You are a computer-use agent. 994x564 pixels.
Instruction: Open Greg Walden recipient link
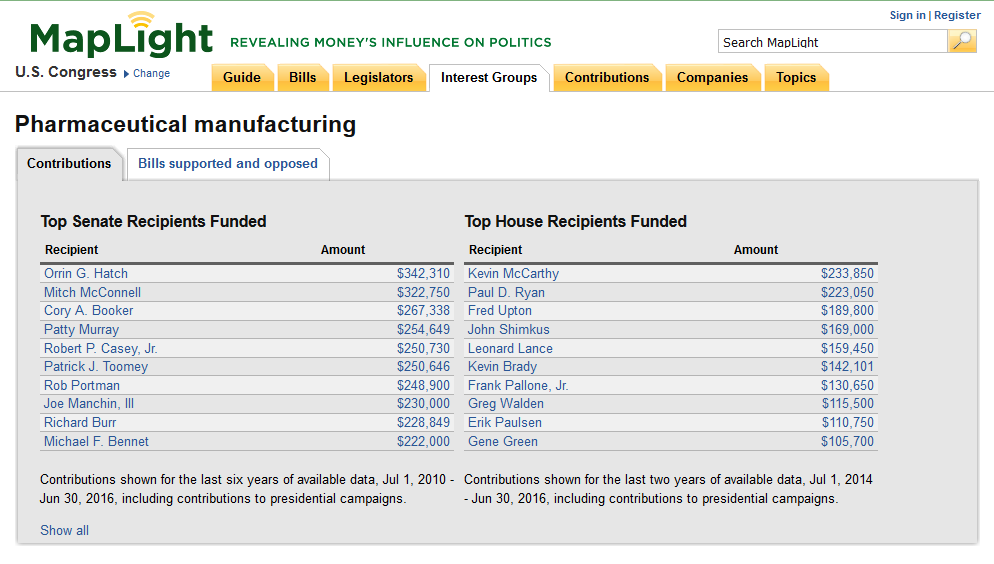point(506,404)
